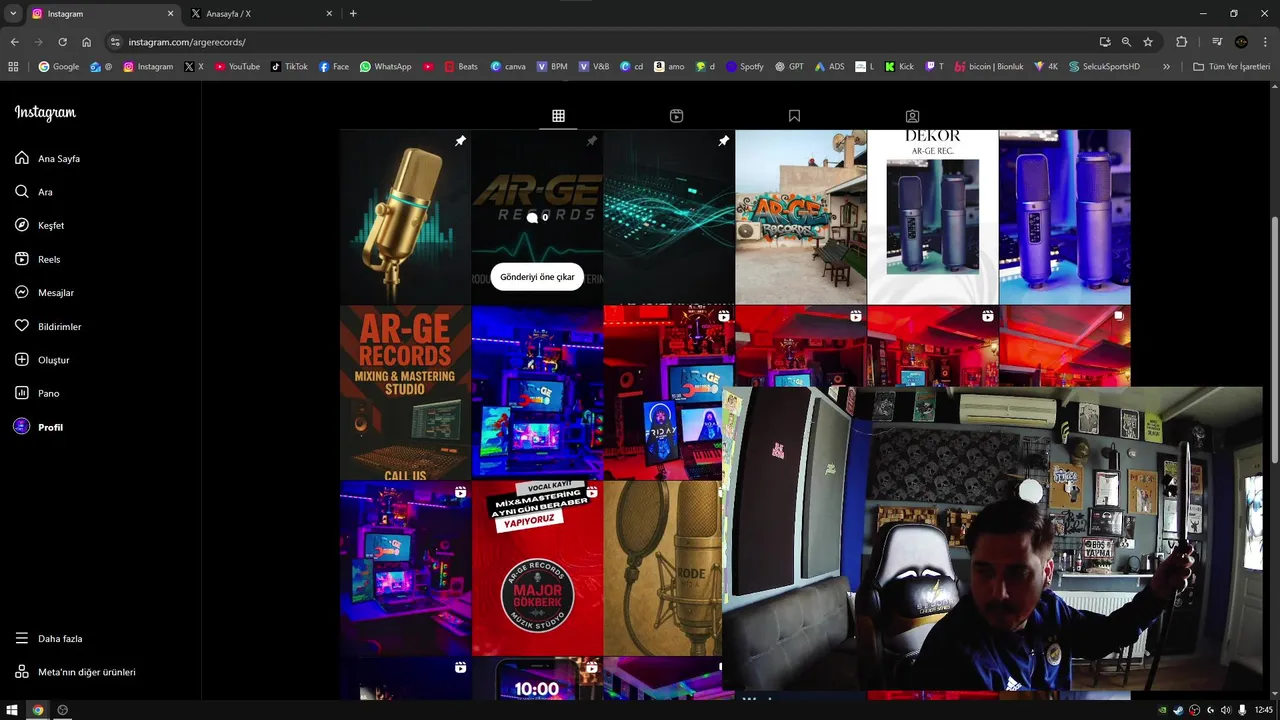Open the WhatsApp bookmark

(385, 67)
